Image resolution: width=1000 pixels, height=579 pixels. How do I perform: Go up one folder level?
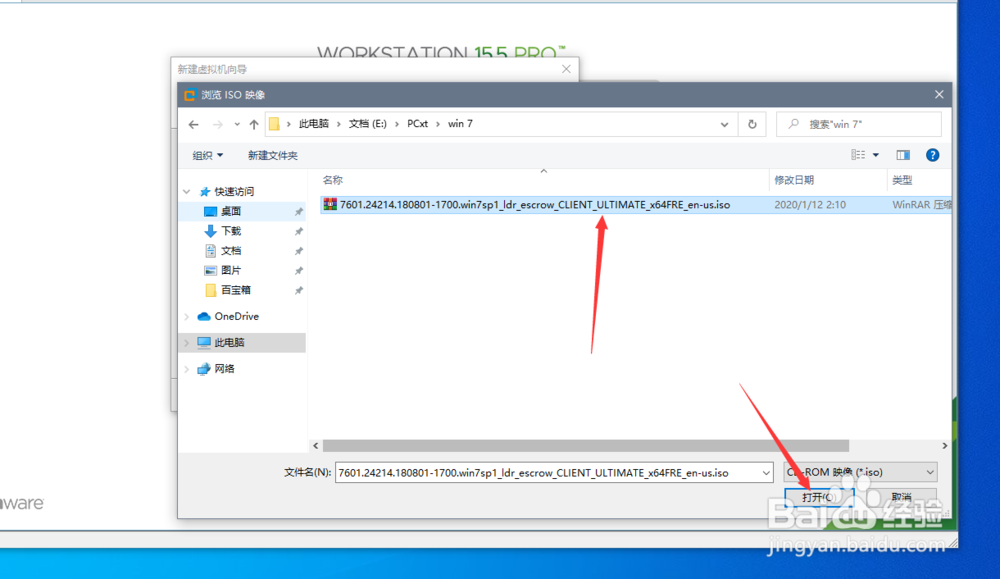254,124
